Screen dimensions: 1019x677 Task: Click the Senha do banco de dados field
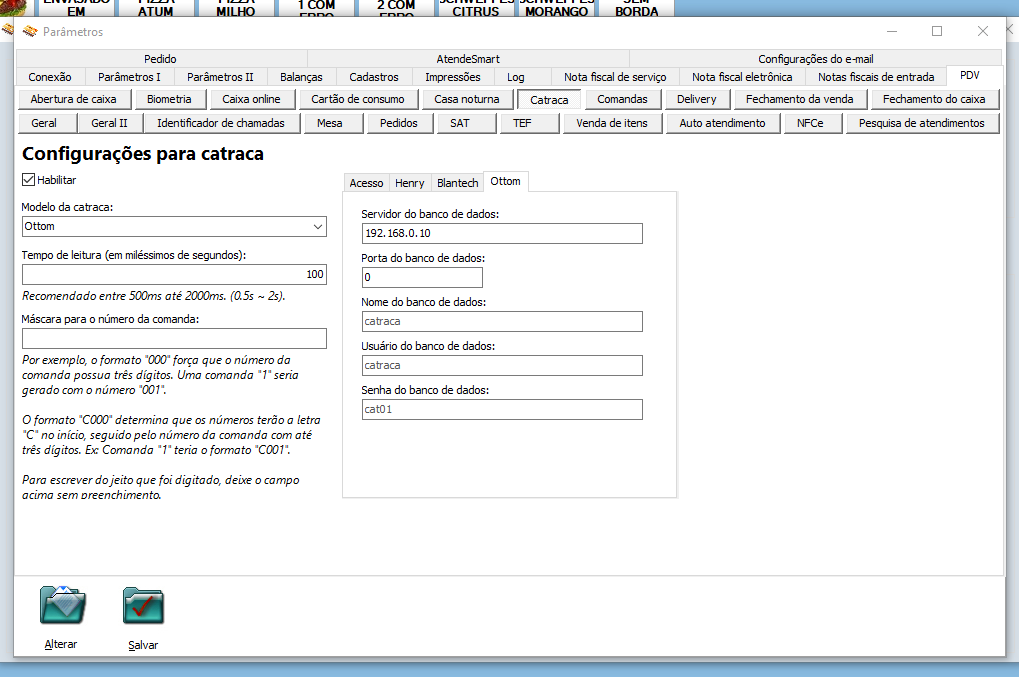coord(501,409)
